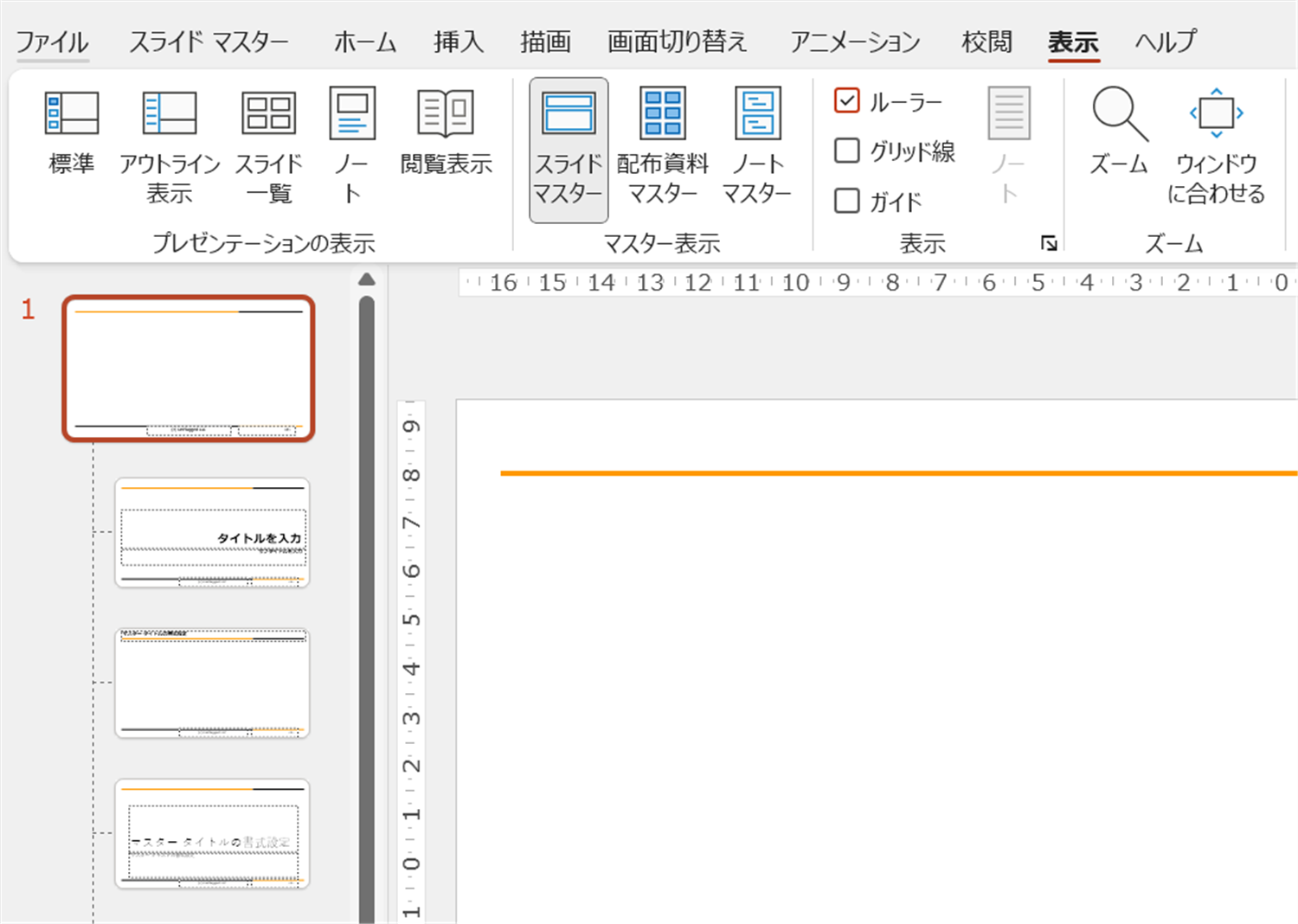Open the アニメーション tab
The width and height of the screenshot is (1298, 924).
(854, 42)
